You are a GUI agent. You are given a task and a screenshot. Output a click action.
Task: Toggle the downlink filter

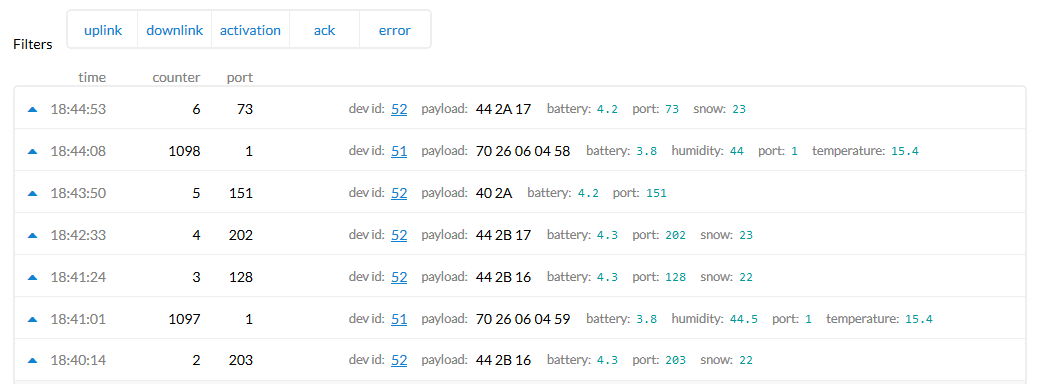pyautogui.click(x=174, y=30)
